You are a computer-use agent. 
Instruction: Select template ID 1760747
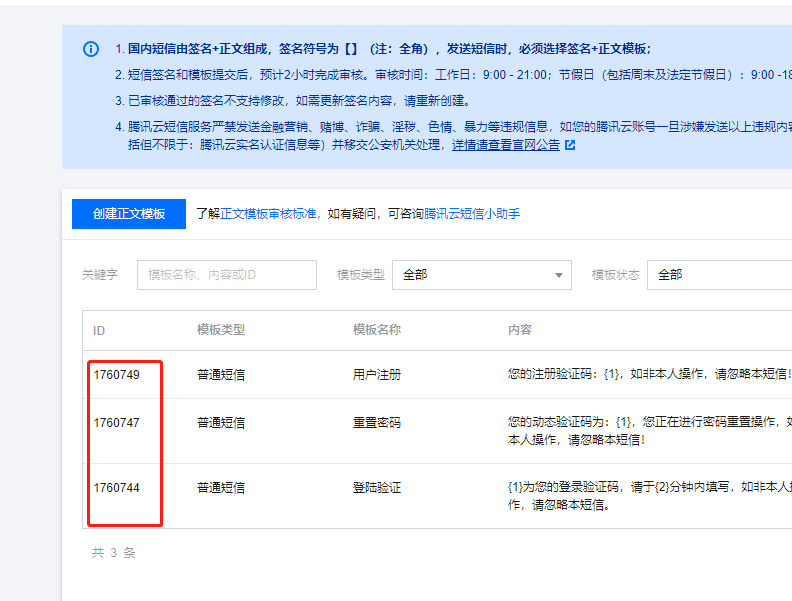(117, 423)
